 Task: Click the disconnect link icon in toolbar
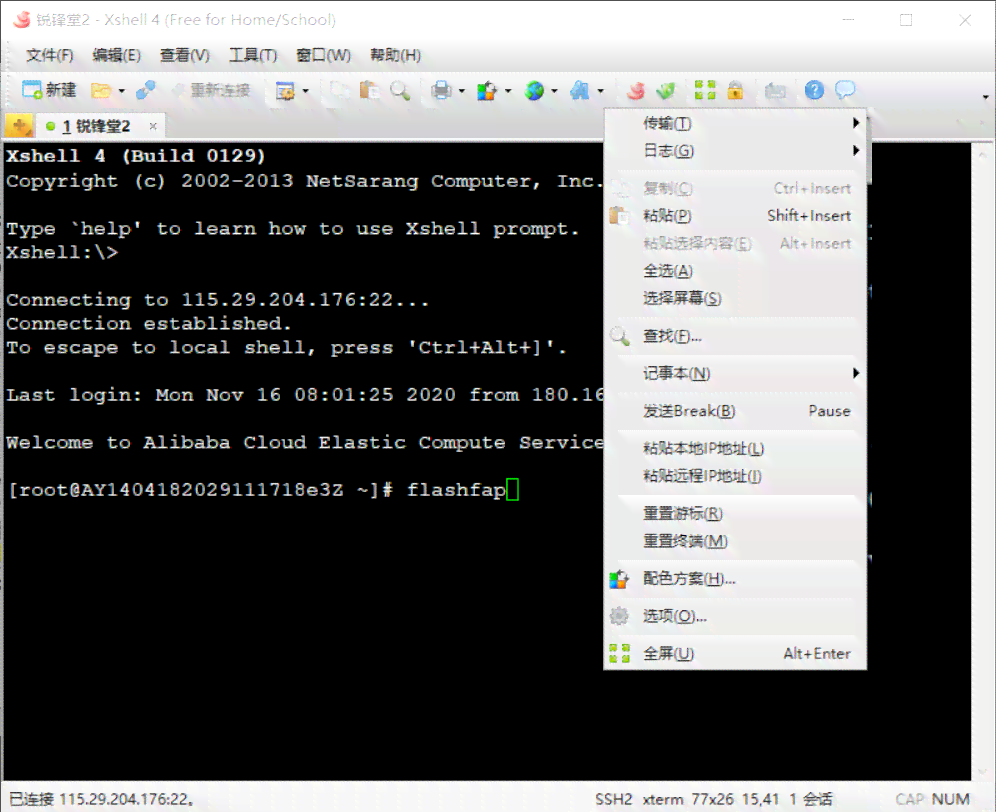[x=145, y=90]
